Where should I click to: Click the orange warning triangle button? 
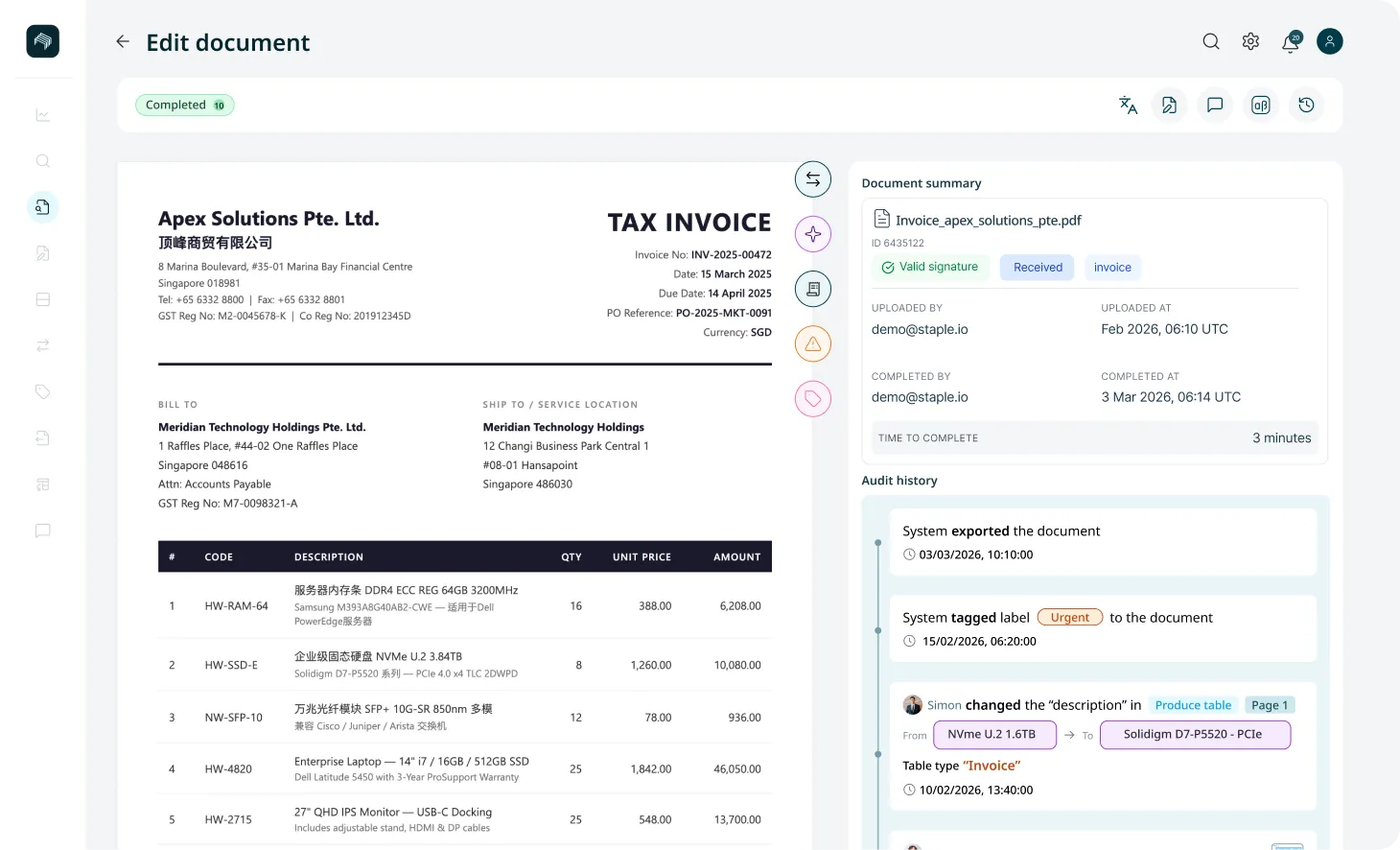pos(813,343)
